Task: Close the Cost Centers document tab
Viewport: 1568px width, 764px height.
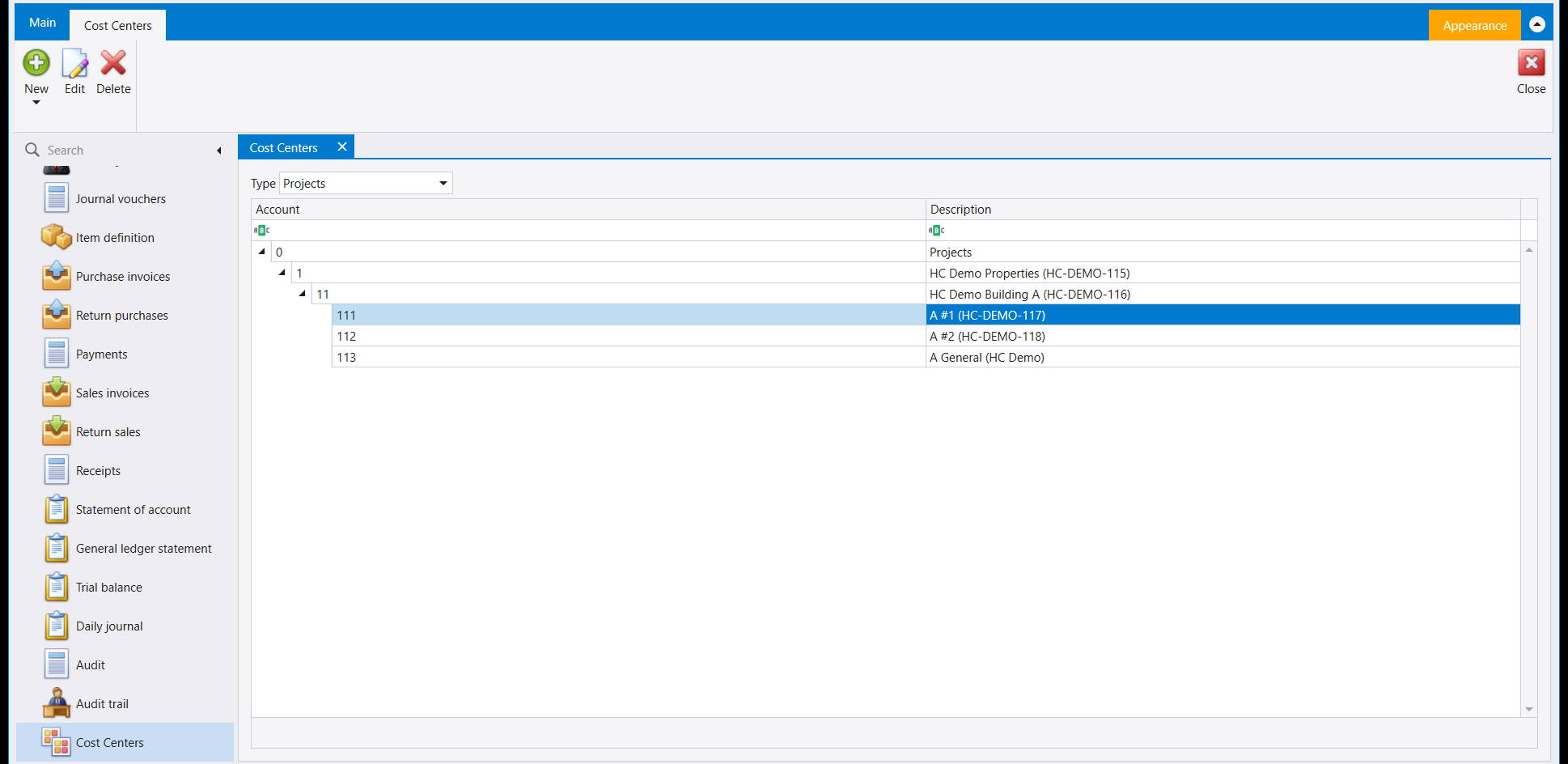Action: [x=342, y=146]
